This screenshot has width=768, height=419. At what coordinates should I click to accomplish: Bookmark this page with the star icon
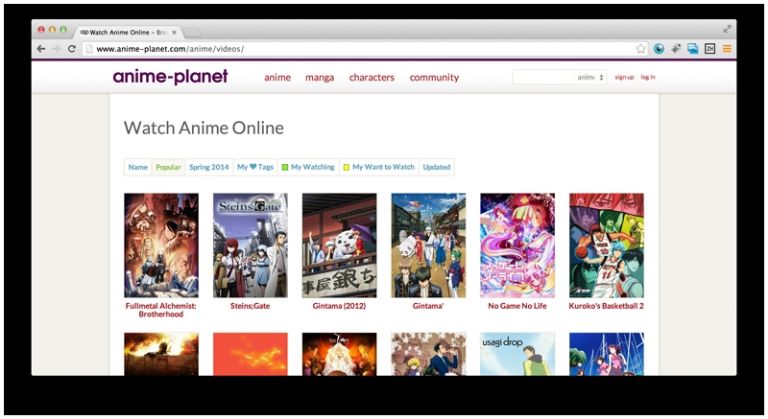pyautogui.click(x=641, y=48)
